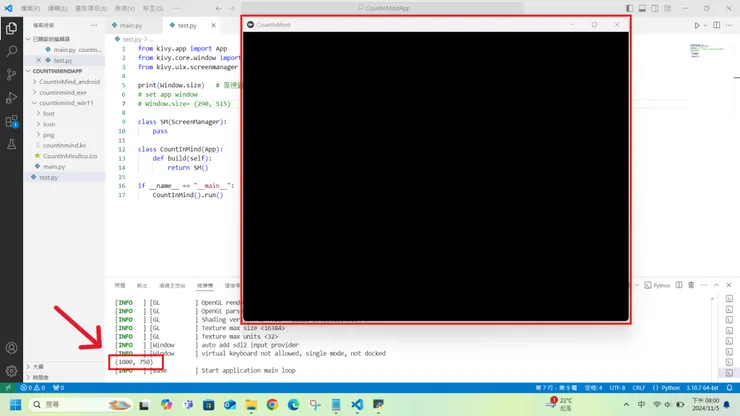Collapse the open editors section
The image size is (740, 416).
[51, 39]
